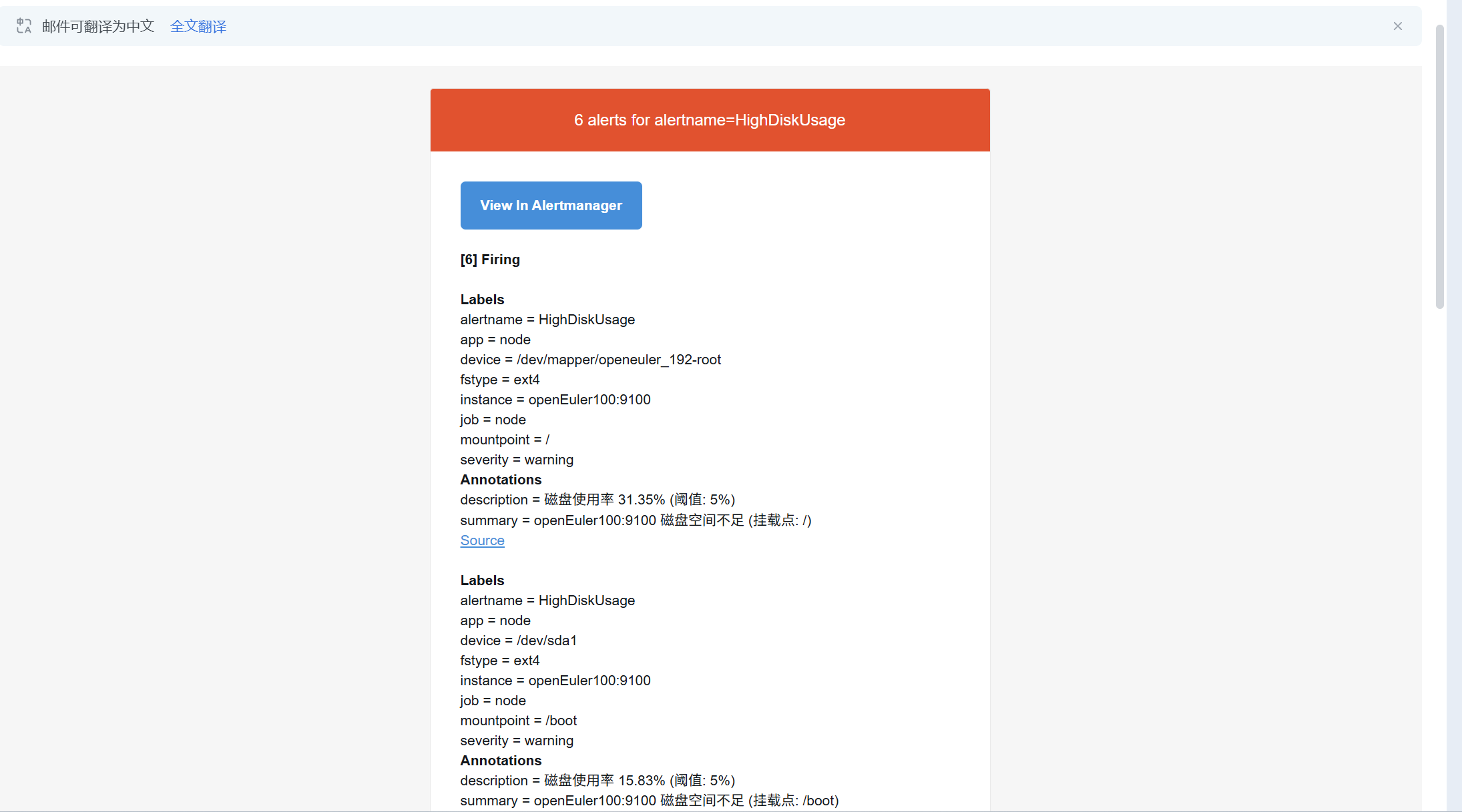
Task: Click the 全文翻译 full translation link
Action: click(x=198, y=26)
